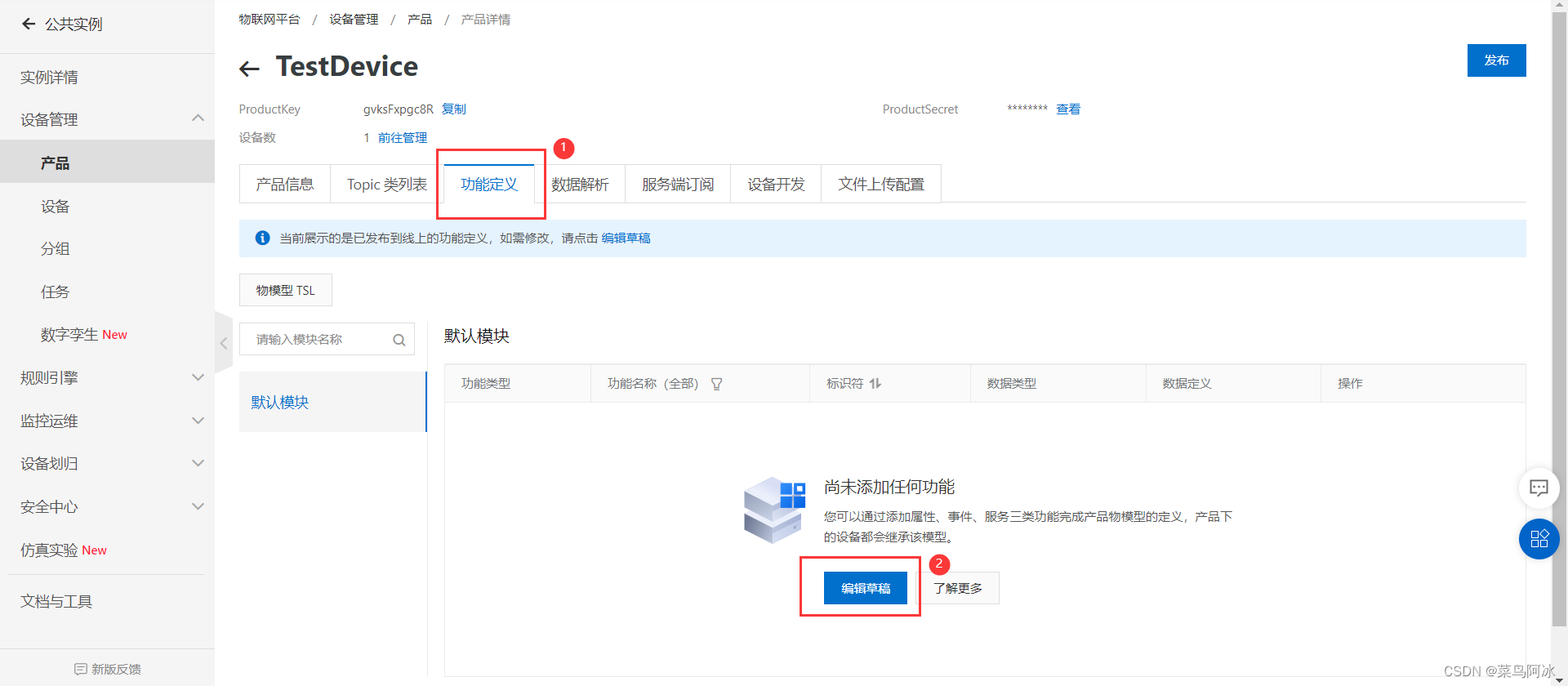Select 产品 in the sidebar
1568x686 pixels.
tap(107, 162)
